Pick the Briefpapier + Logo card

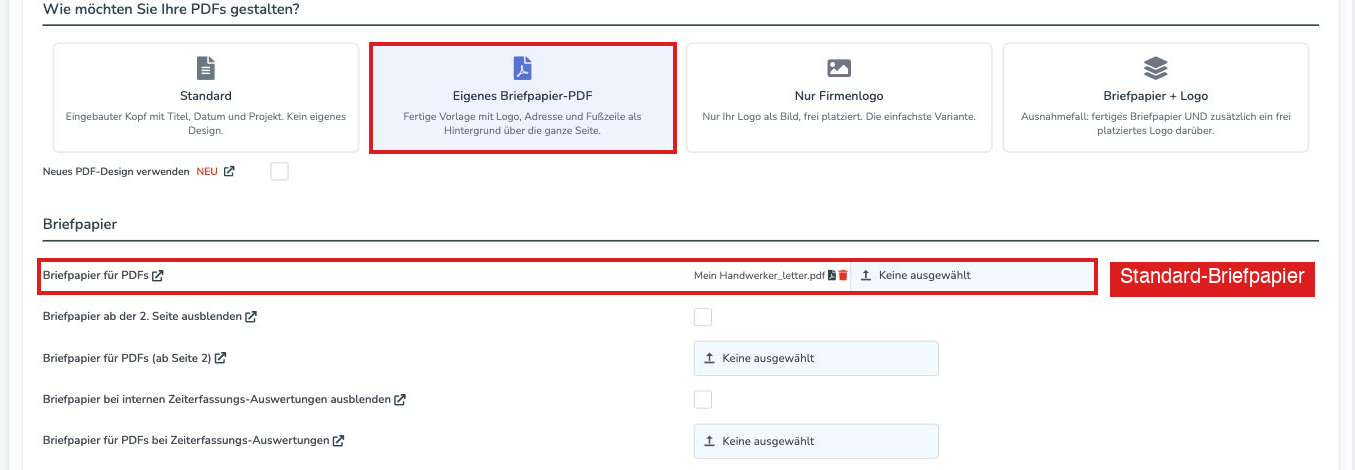[x=1156, y=97]
